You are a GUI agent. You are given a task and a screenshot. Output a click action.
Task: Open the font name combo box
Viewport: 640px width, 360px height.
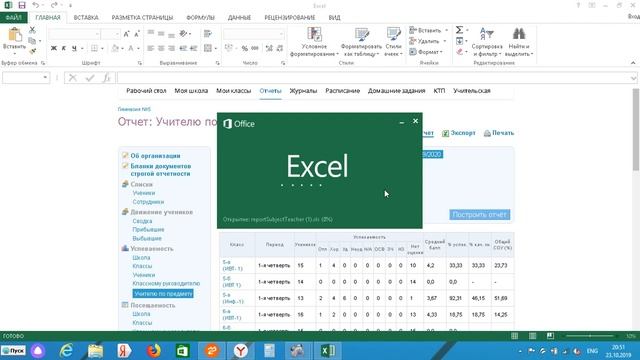tap(74, 34)
